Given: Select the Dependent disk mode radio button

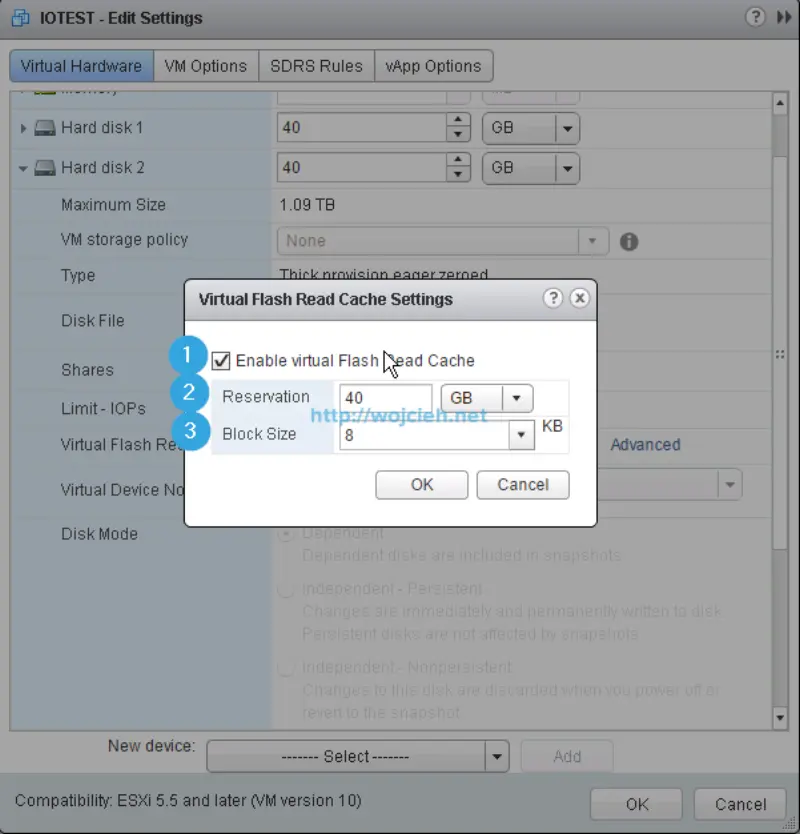Looking at the screenshot, I should pos(286,533).
